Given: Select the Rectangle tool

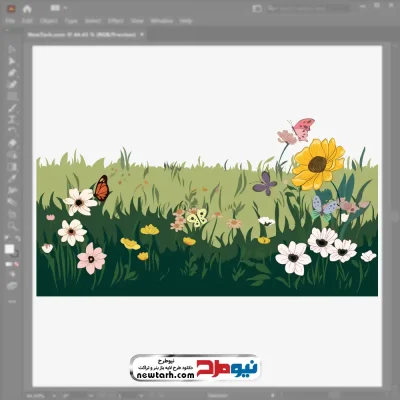Looking at the screenshot, I should 12,96.
